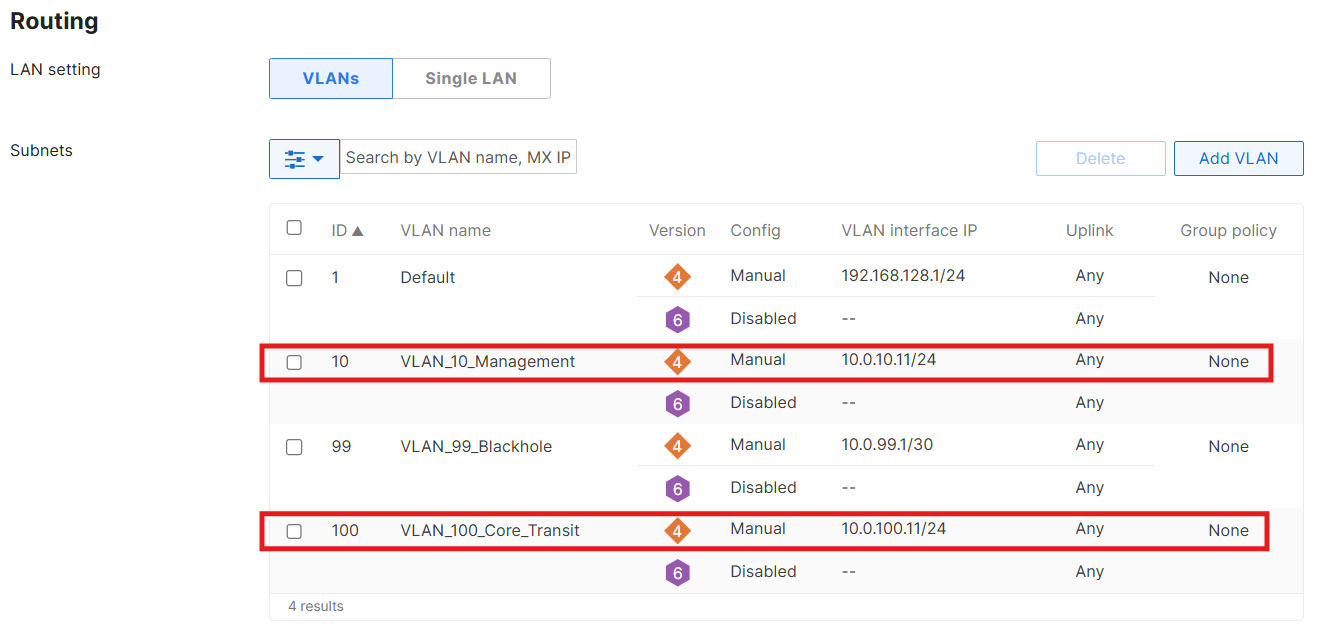The height and width of the screenshot is (637, 1320).
Task: Select the VLAN_10_Management row checkbox
Action: (x=294, y=362)
